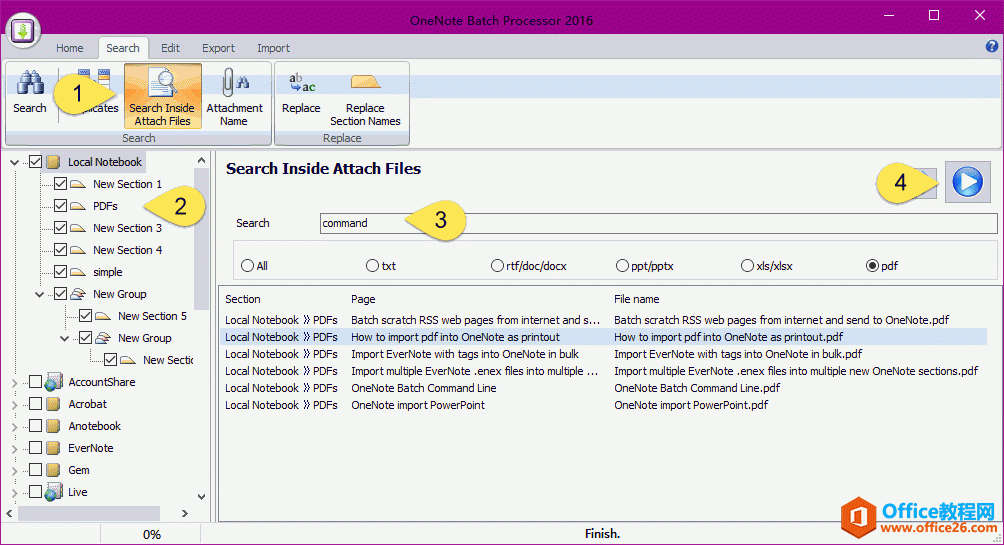Switch to the Import tab
1004x545 pixels.
(x=273, y=48)
